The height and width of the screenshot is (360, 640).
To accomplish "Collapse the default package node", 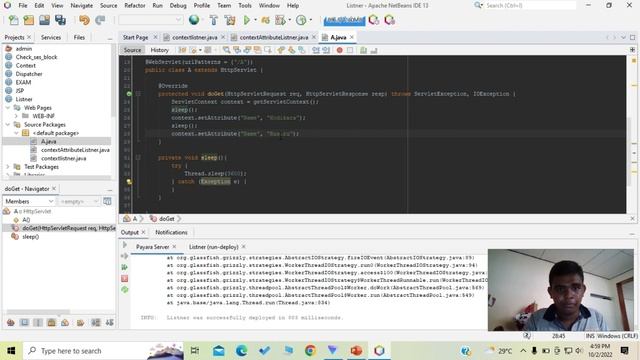I will click(x=16, y=133).
